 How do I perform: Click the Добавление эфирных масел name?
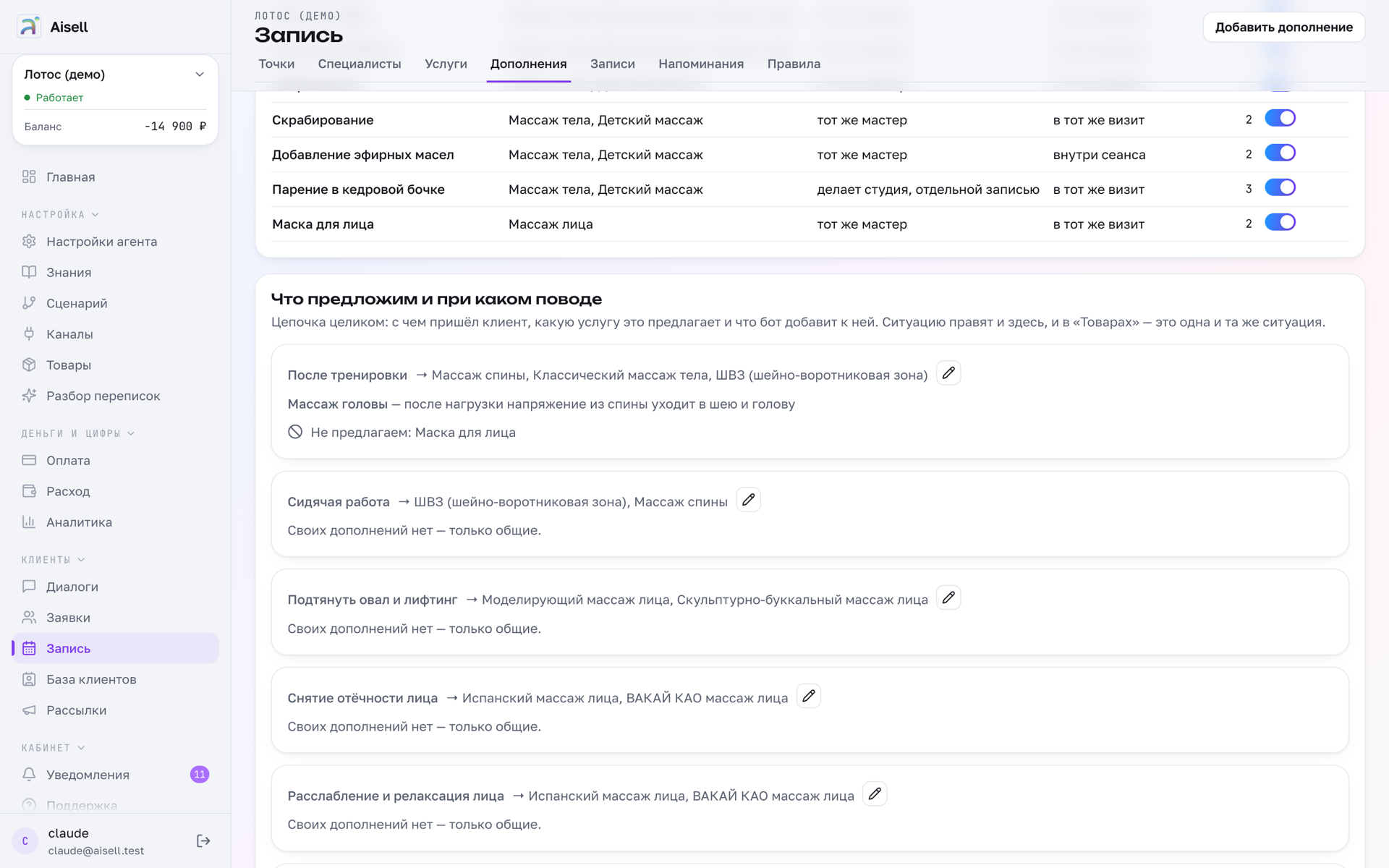pos(363,155)
